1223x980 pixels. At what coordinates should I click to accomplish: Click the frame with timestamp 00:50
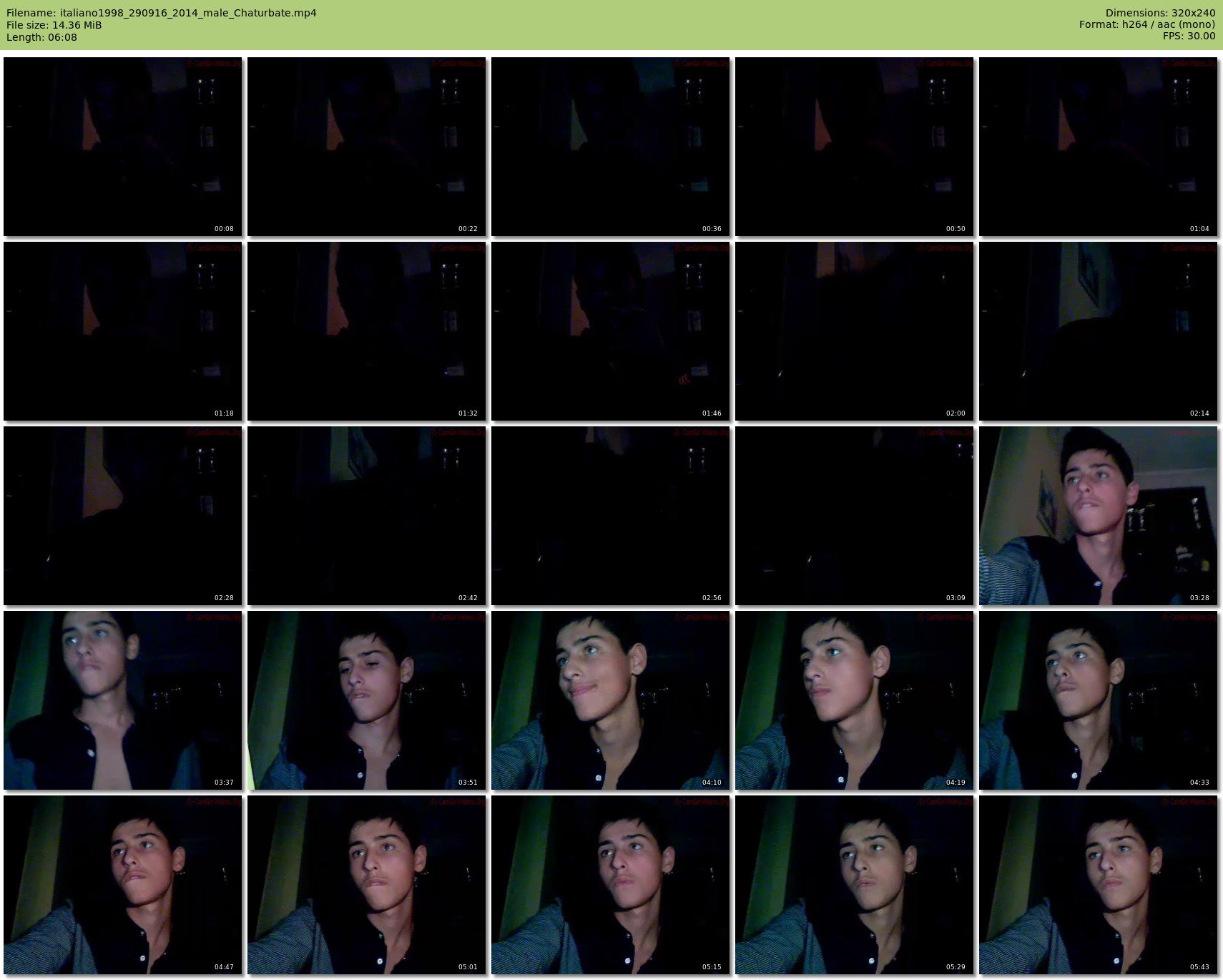[x=855, y=147]
